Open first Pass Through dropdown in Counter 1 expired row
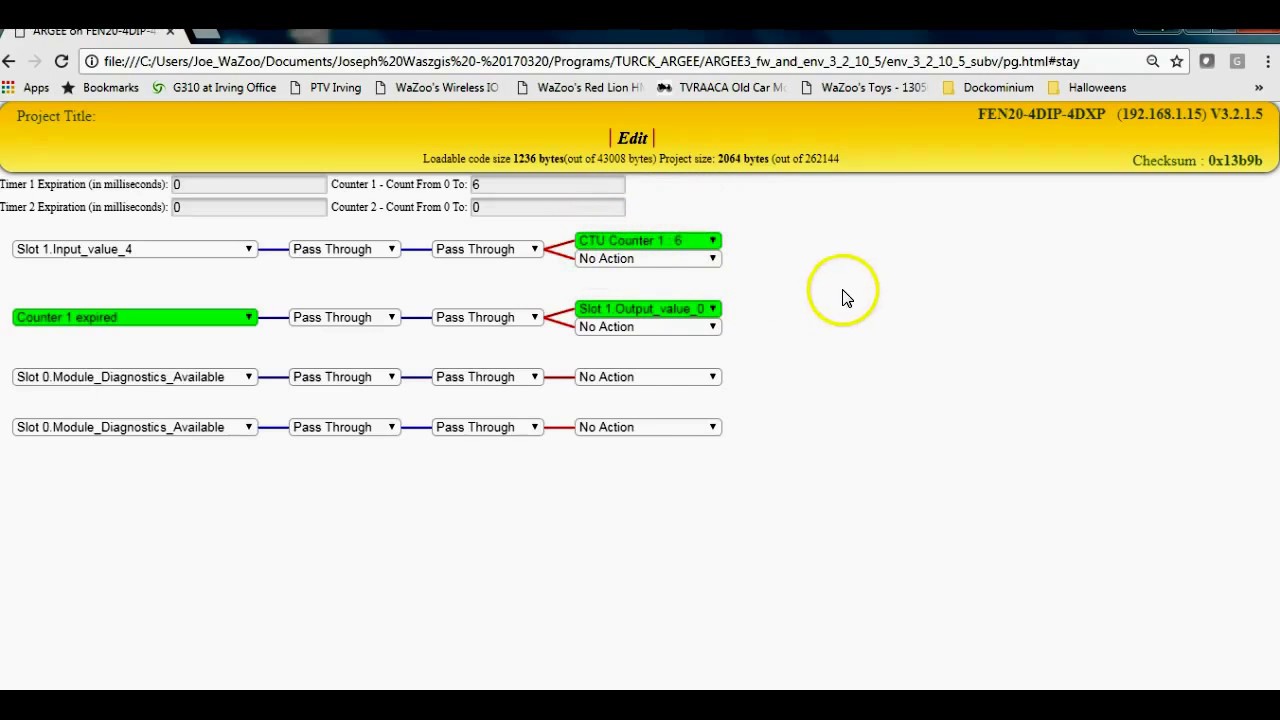 click(345, 317)
